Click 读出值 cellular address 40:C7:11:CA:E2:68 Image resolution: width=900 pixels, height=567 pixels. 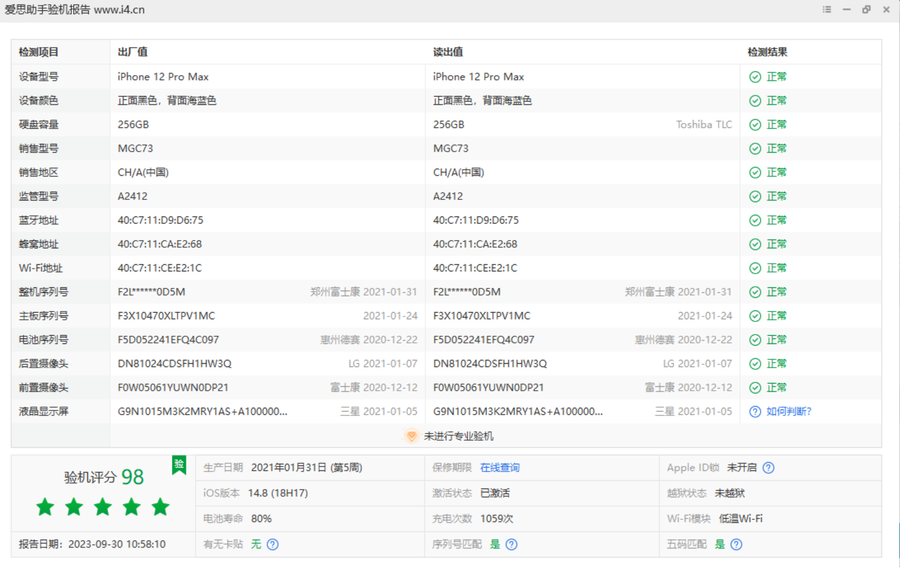475,244
